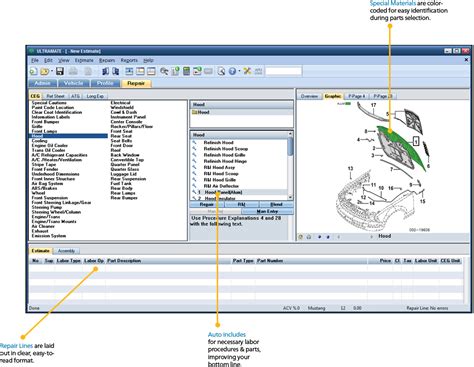474x367 pixels.
Task: Select R&I Hood Assy operation
Action: (219, 167)
